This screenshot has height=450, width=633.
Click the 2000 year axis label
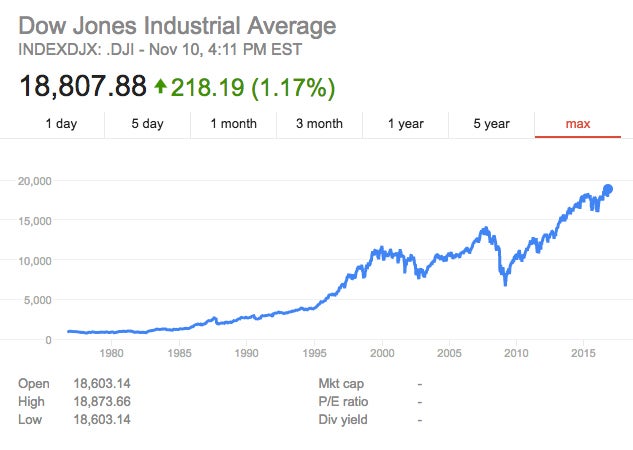pyautogui.click(x=382, y=353)
